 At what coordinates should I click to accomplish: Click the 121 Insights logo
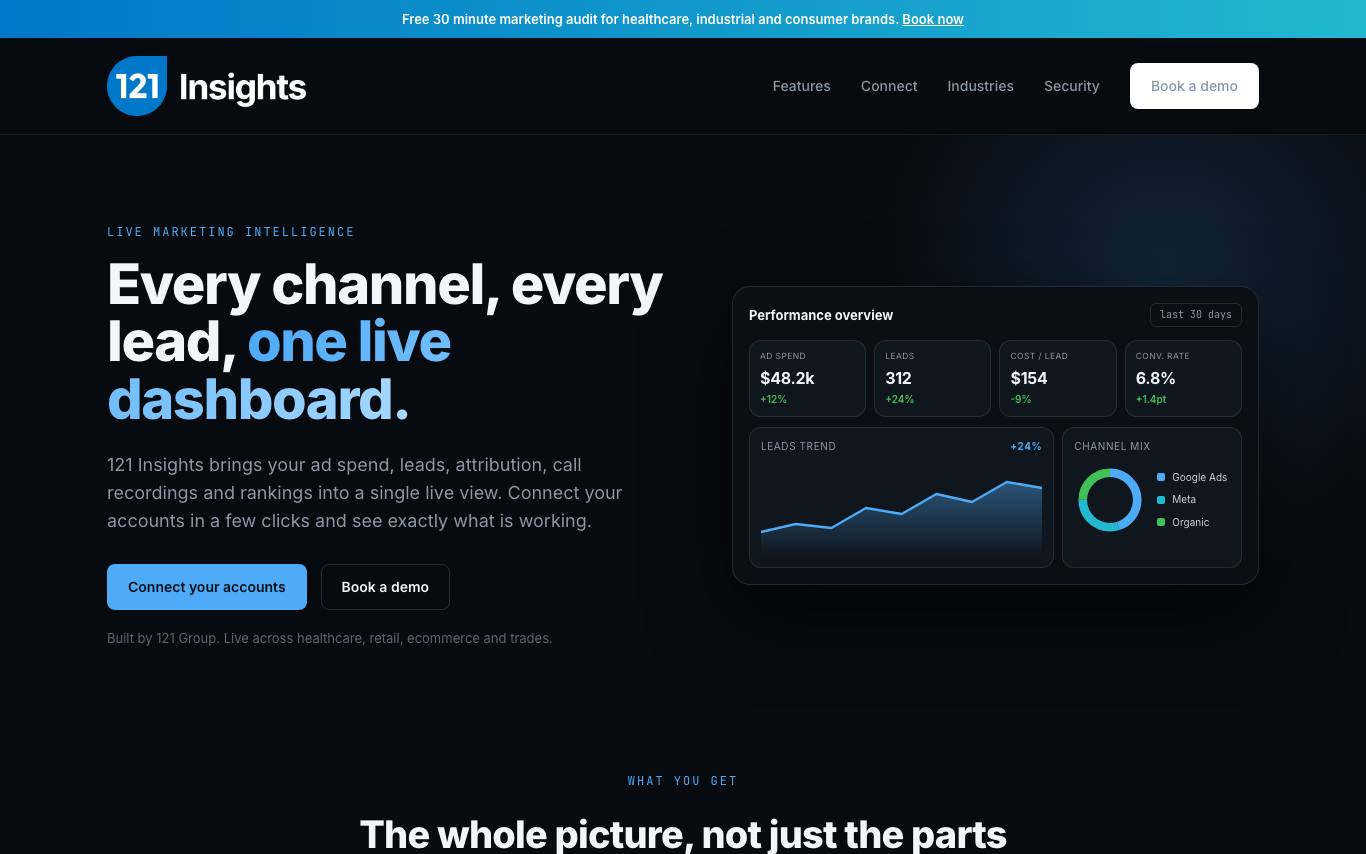tap(206, 86)
